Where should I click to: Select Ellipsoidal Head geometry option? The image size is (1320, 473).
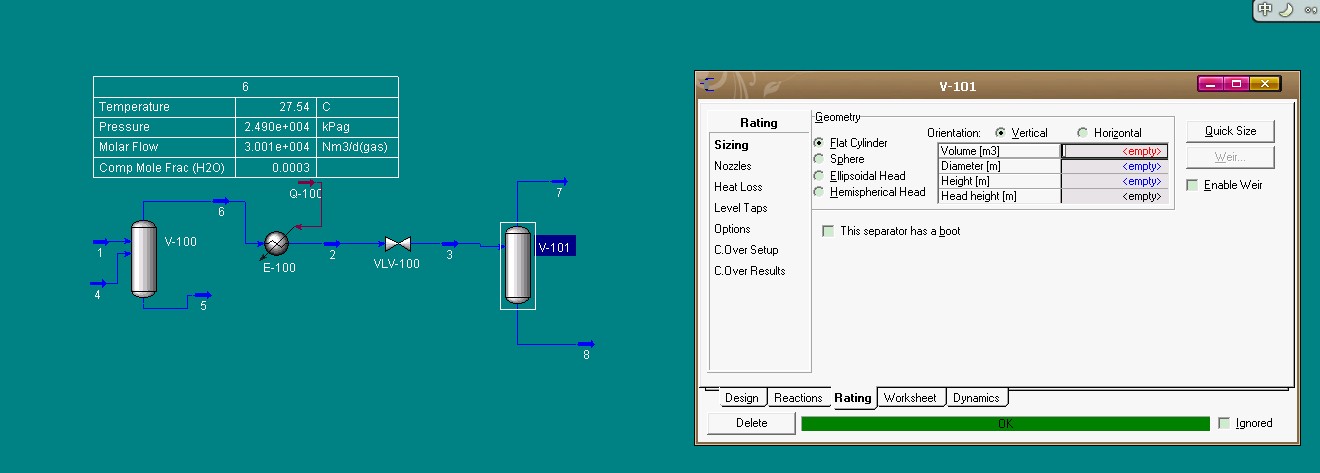860,176
